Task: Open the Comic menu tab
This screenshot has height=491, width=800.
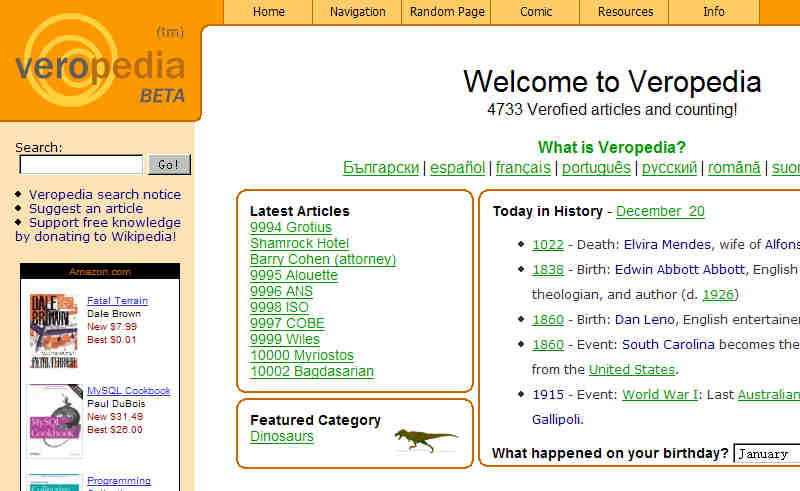Action: (536, 12)
